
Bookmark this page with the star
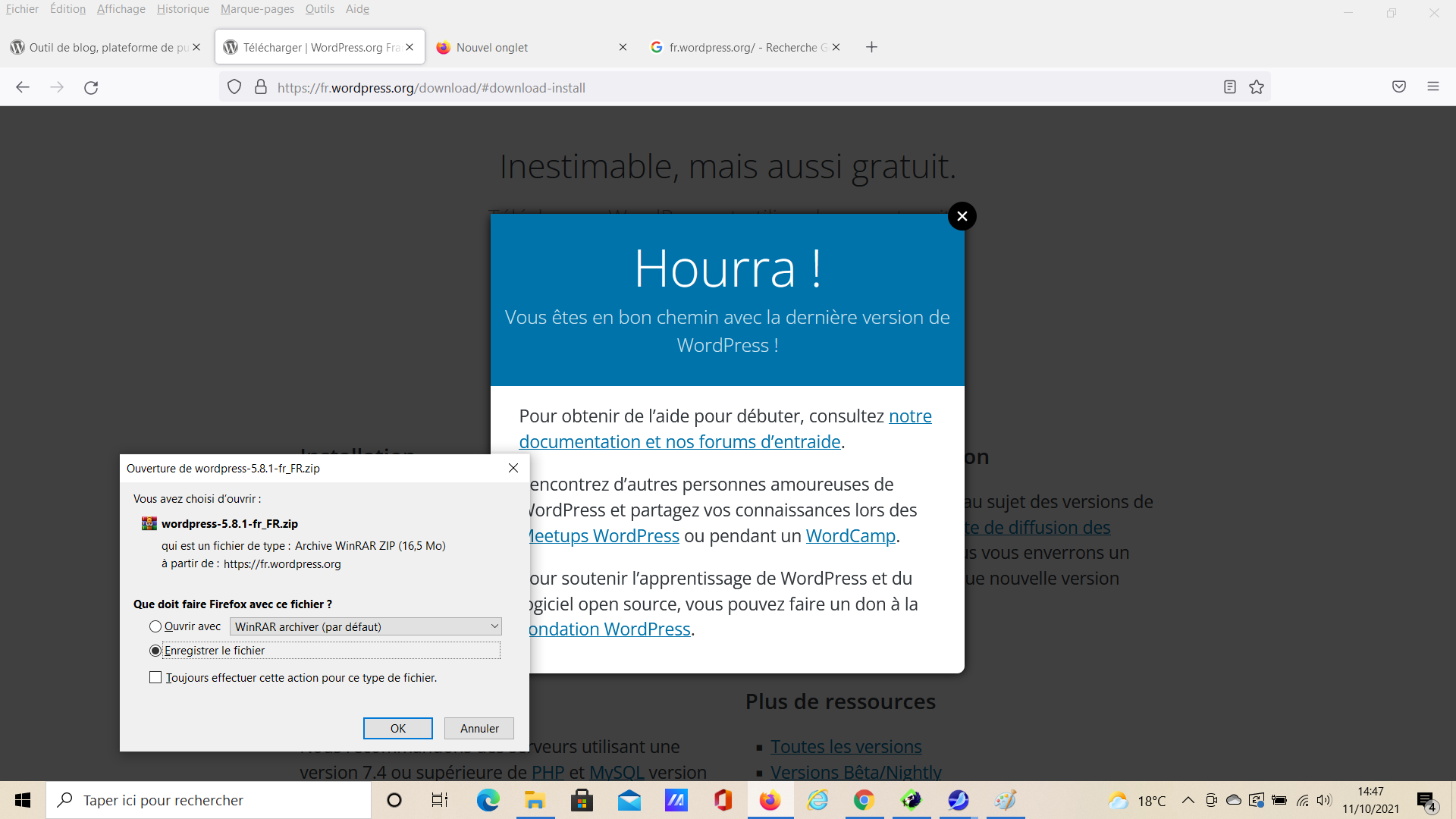click(1257, 87)
